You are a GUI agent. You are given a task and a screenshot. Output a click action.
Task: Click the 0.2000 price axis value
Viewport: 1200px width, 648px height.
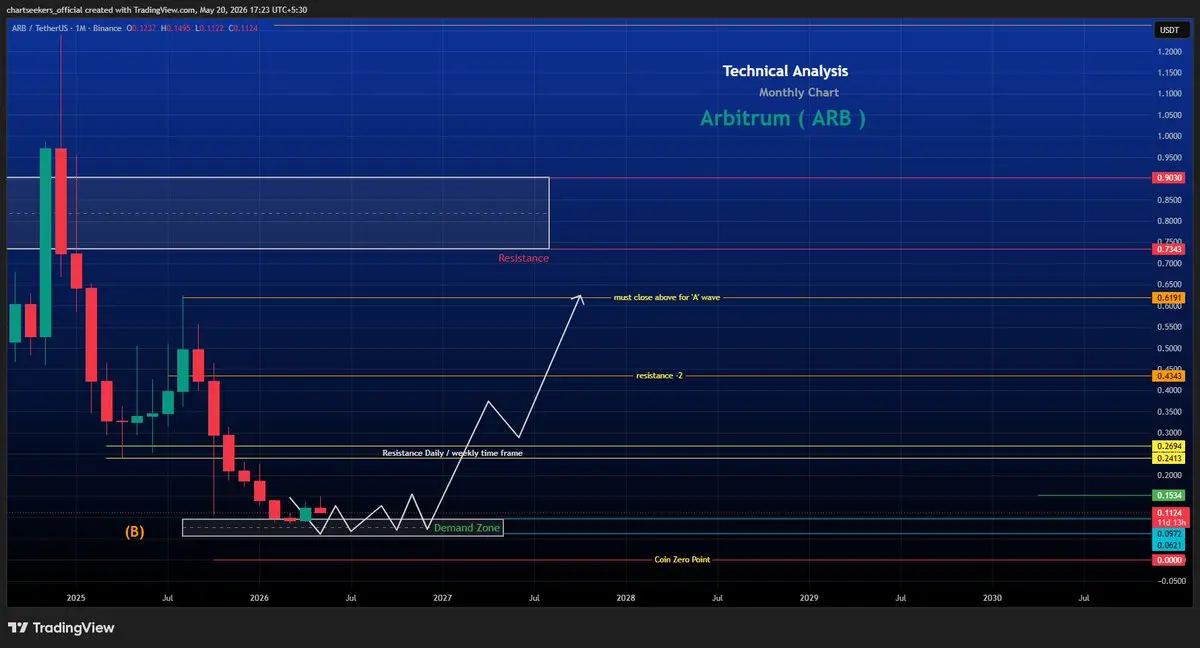coord(1168,475)
